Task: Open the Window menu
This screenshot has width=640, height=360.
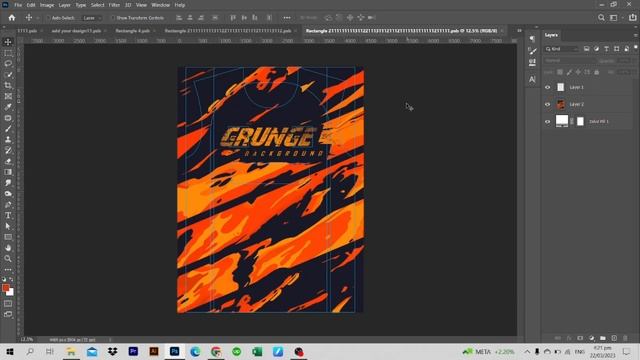Action: [160, 5]
